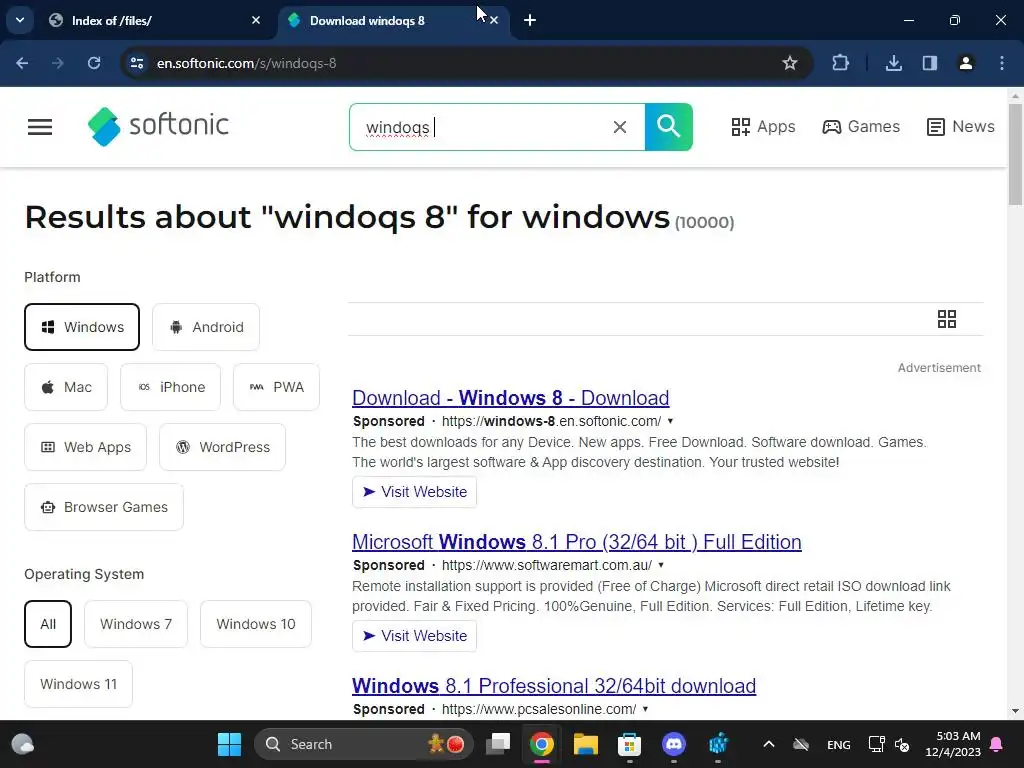Open the clock showing 5:03 AM

pyautogui.click(x=953, y=744)
